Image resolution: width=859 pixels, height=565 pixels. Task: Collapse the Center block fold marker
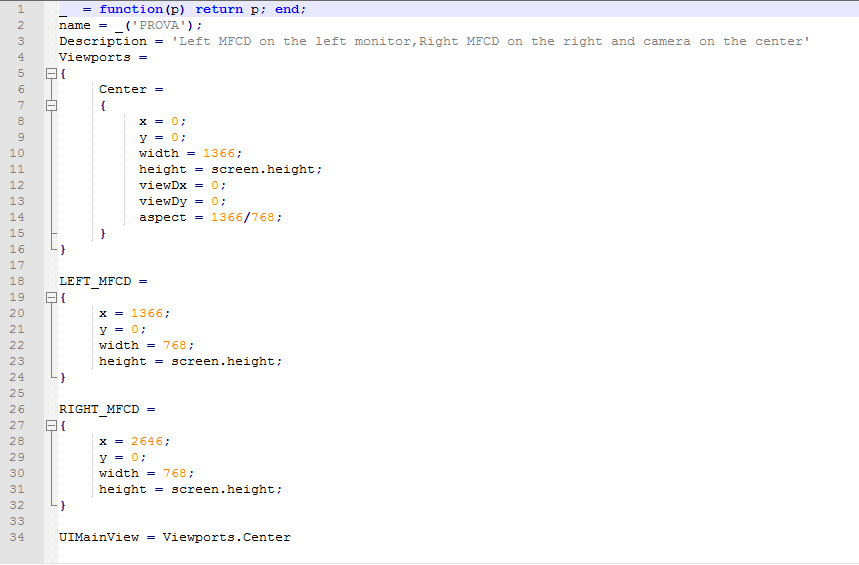pos(51,105)
